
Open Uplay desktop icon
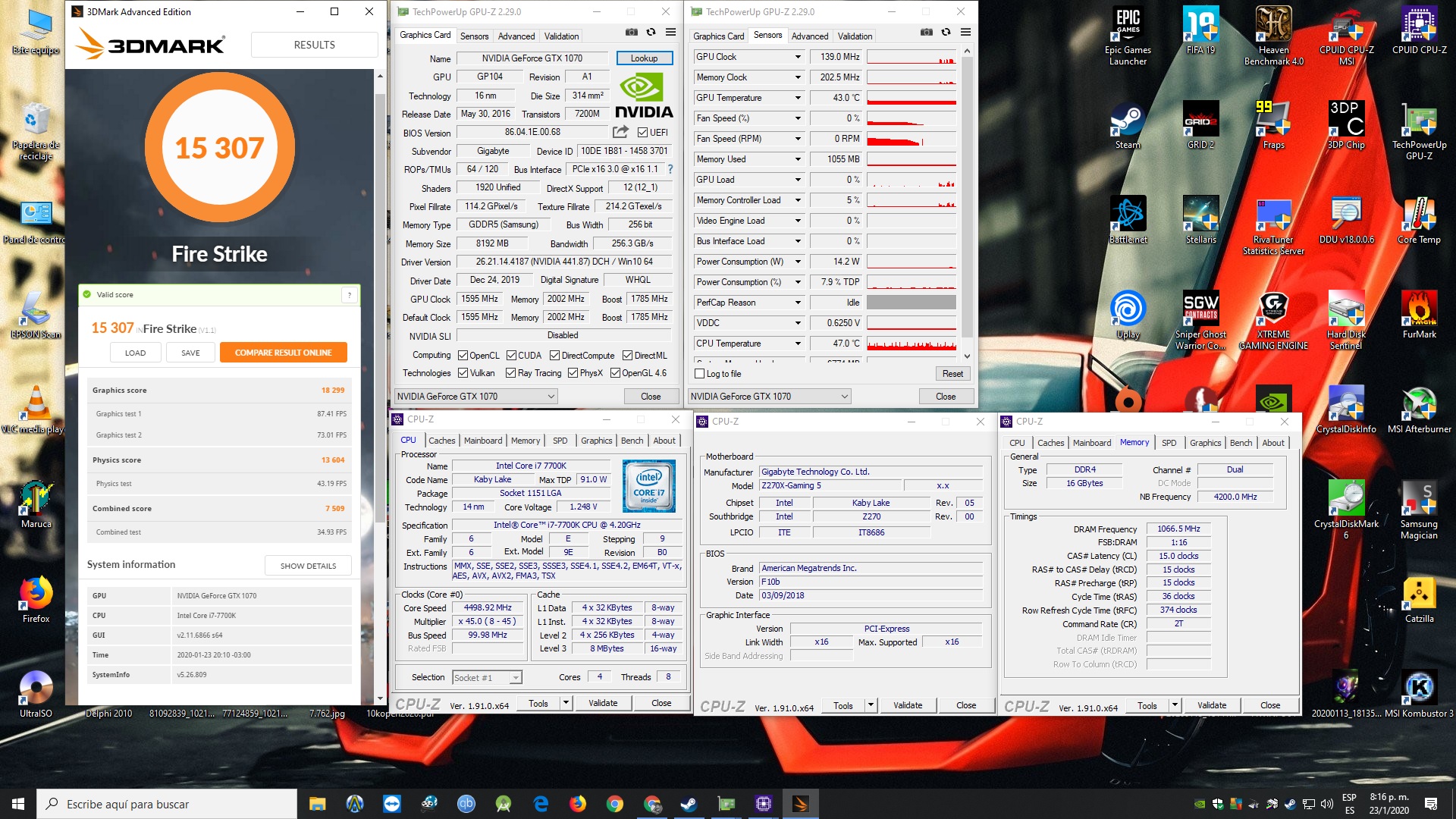click(x=1128, y=315)
